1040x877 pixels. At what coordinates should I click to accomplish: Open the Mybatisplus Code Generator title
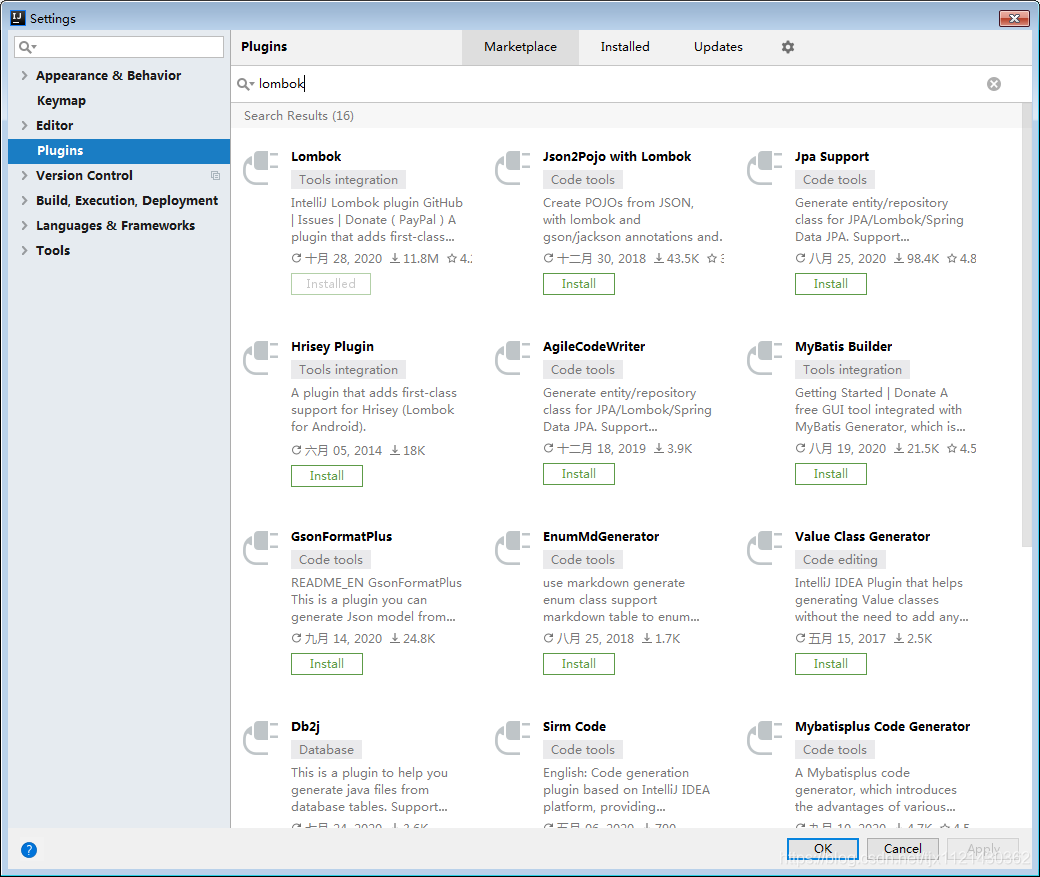click(882, 726)
